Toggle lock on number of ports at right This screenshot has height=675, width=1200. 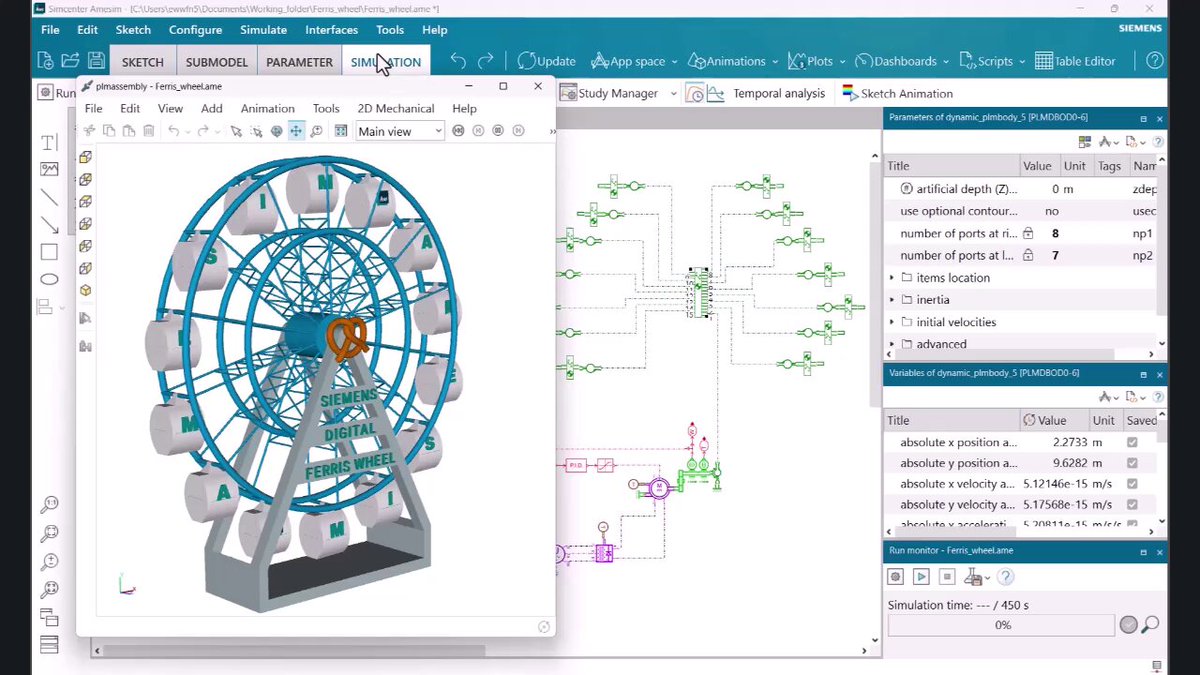[x=1027, y=233]
